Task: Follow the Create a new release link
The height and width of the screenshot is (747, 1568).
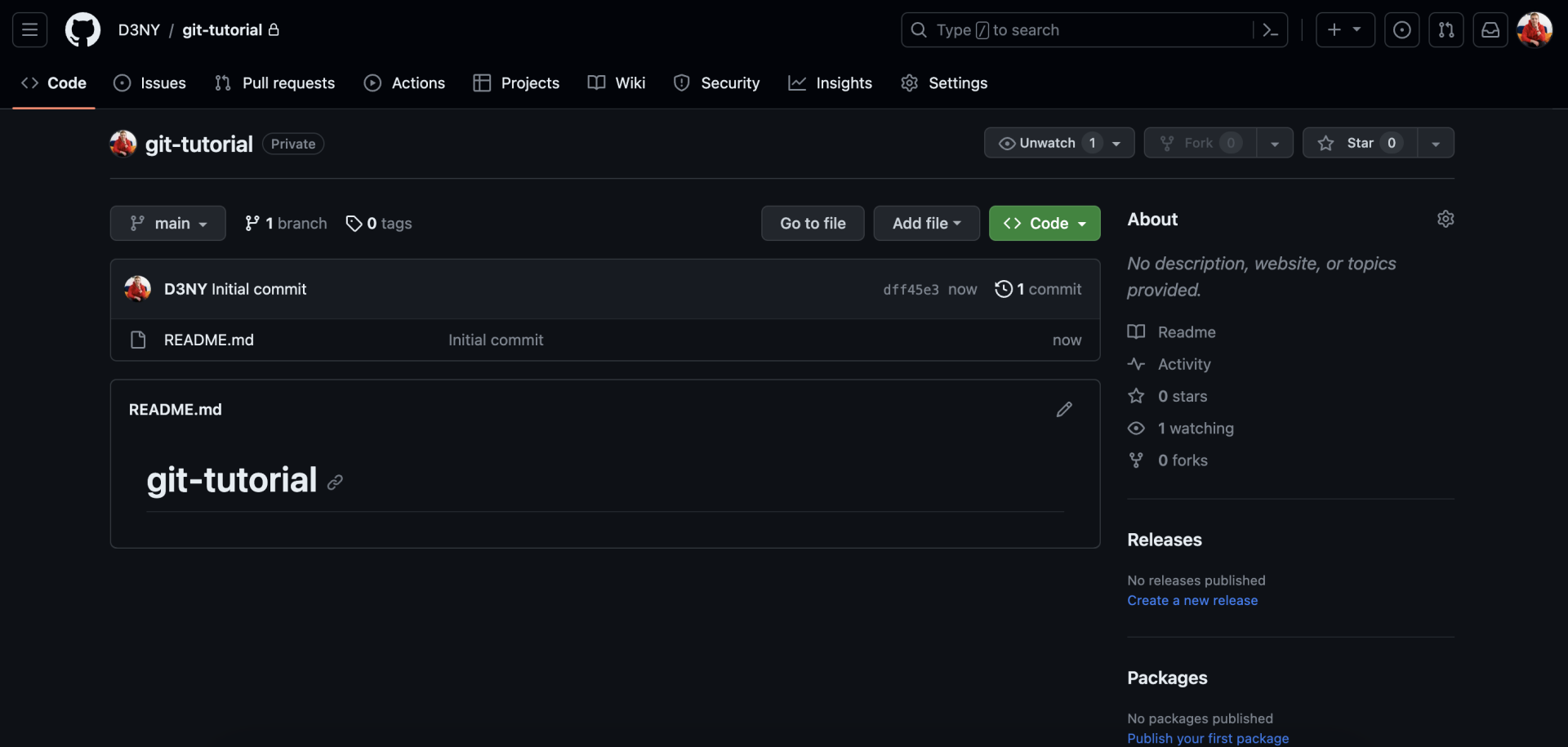Action: 1192,601
